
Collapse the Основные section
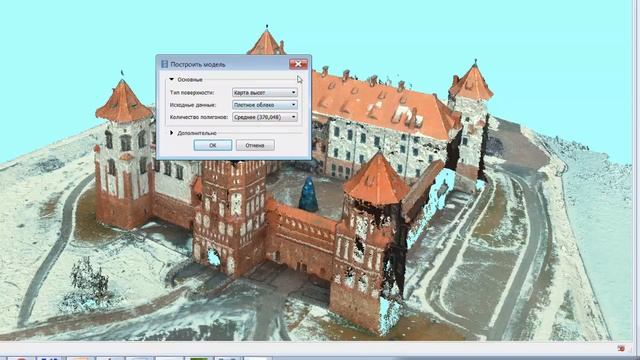tap(172, 80)
